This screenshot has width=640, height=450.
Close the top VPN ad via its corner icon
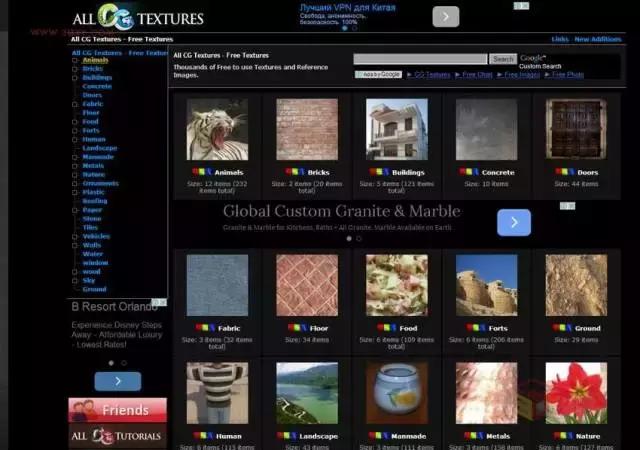pos(521,6)
